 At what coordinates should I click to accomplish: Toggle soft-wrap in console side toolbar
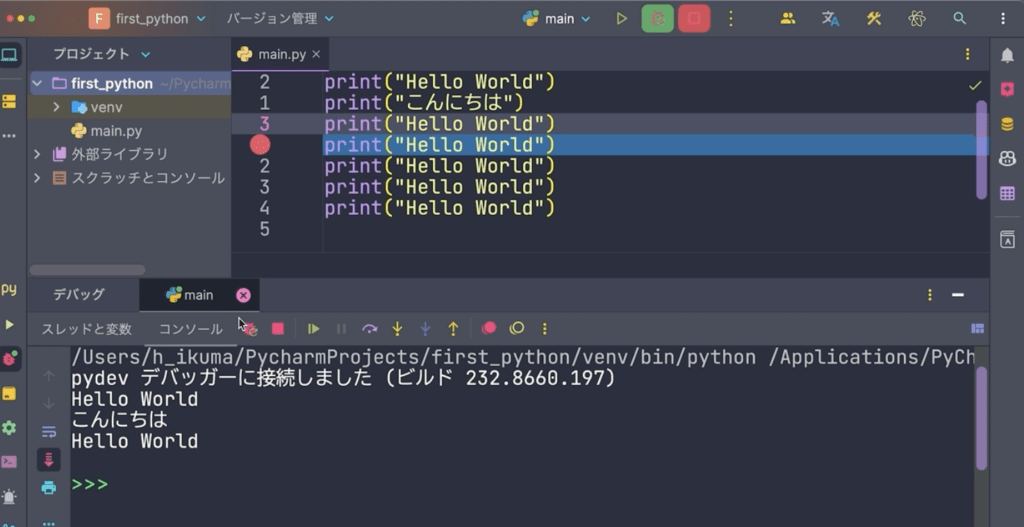tap(48, 431)
